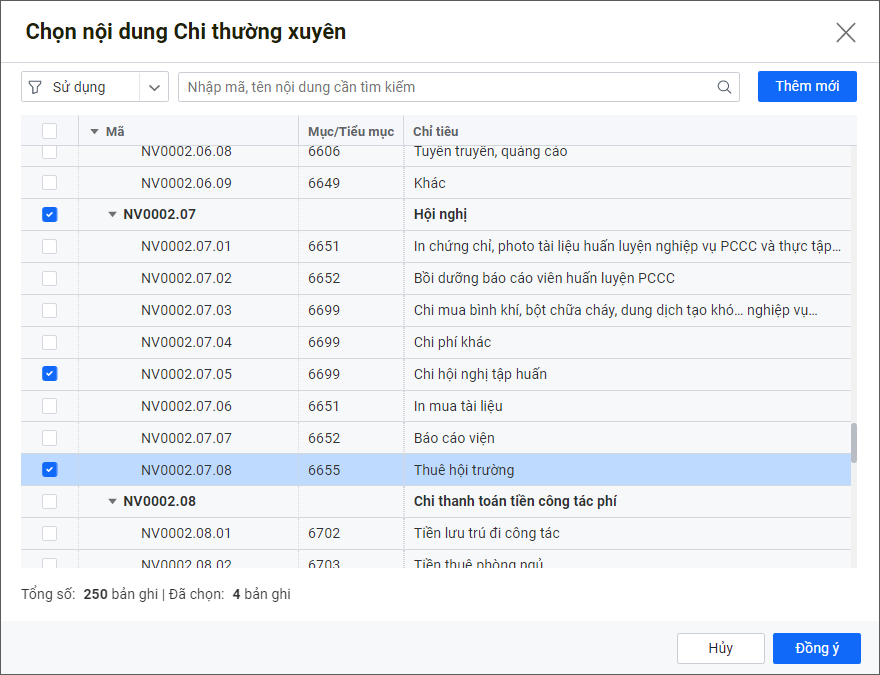Click the Chỉ tiêu column header
The width and height of the screenshot is (880, 675).
coord(436,131)
